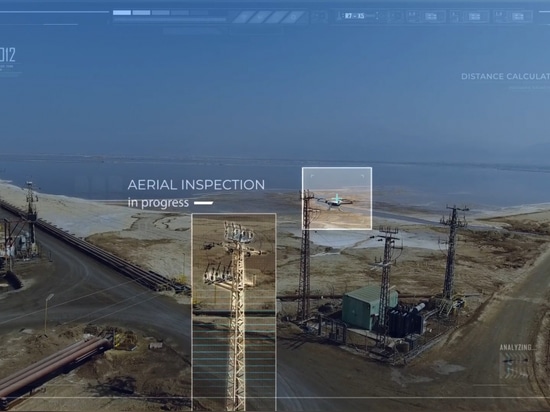Click the faint square icon left of R7 - X5

[319, 16]
